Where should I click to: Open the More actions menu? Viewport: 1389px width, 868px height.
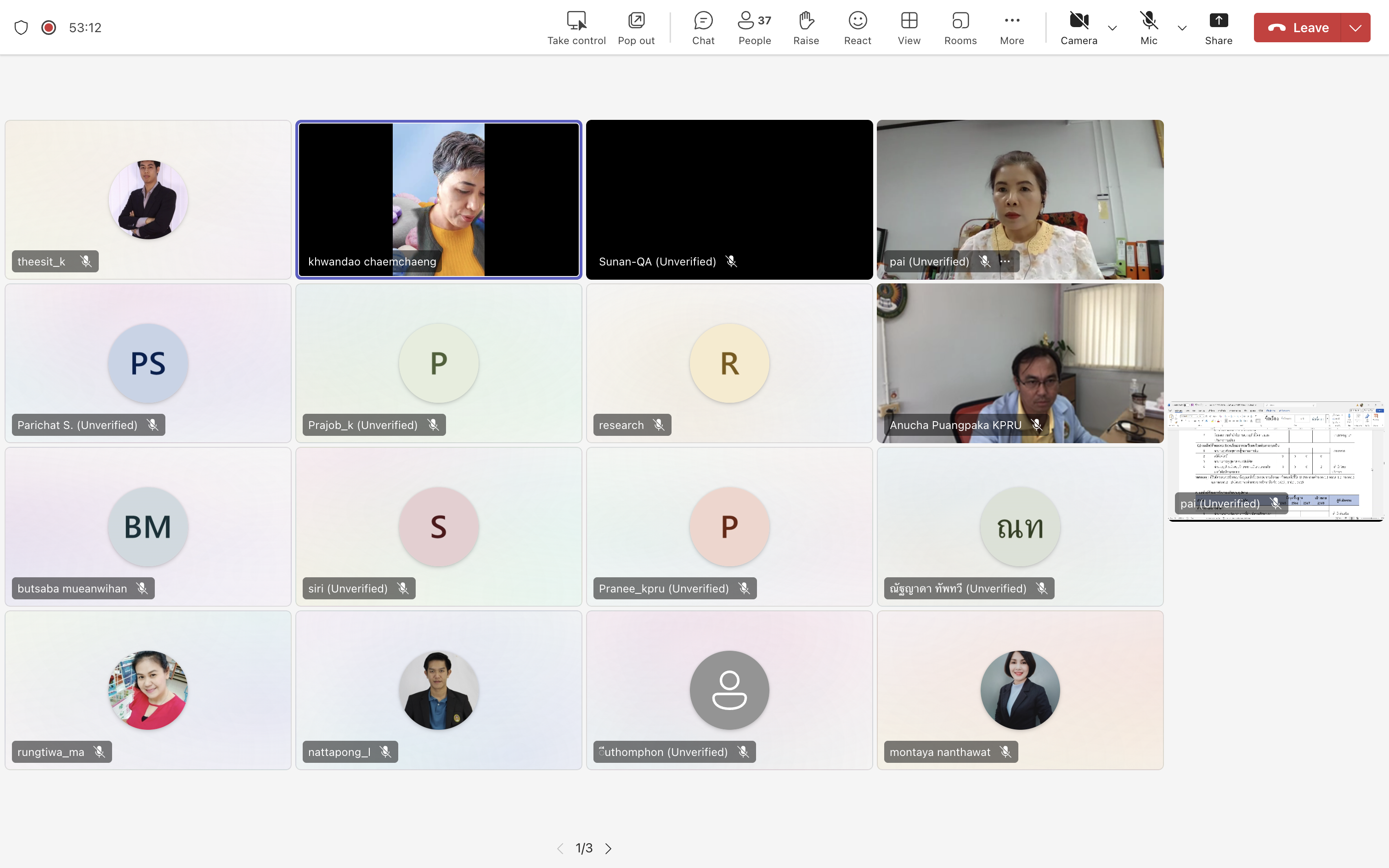[x=1011, y=28]
